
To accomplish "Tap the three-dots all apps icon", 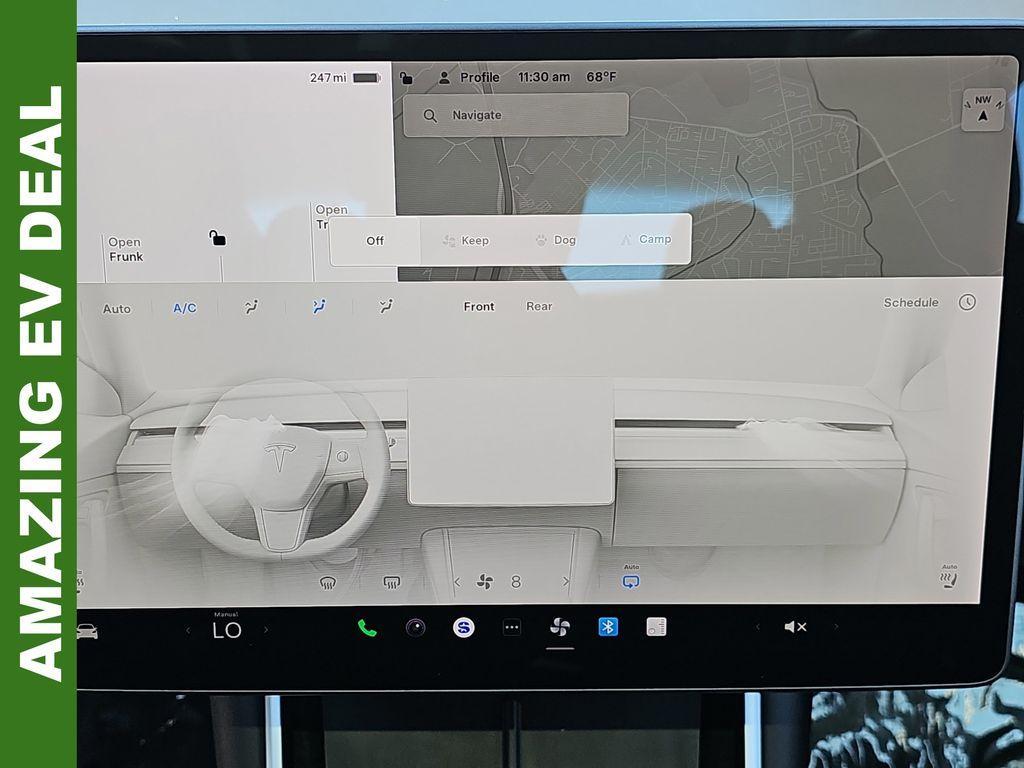I will 512,628.
